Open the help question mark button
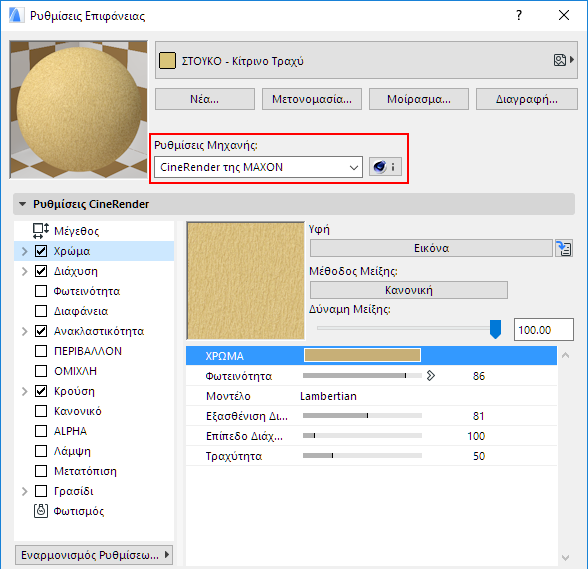This screenshot has height=569, width=588. click(x=519, y=15)
